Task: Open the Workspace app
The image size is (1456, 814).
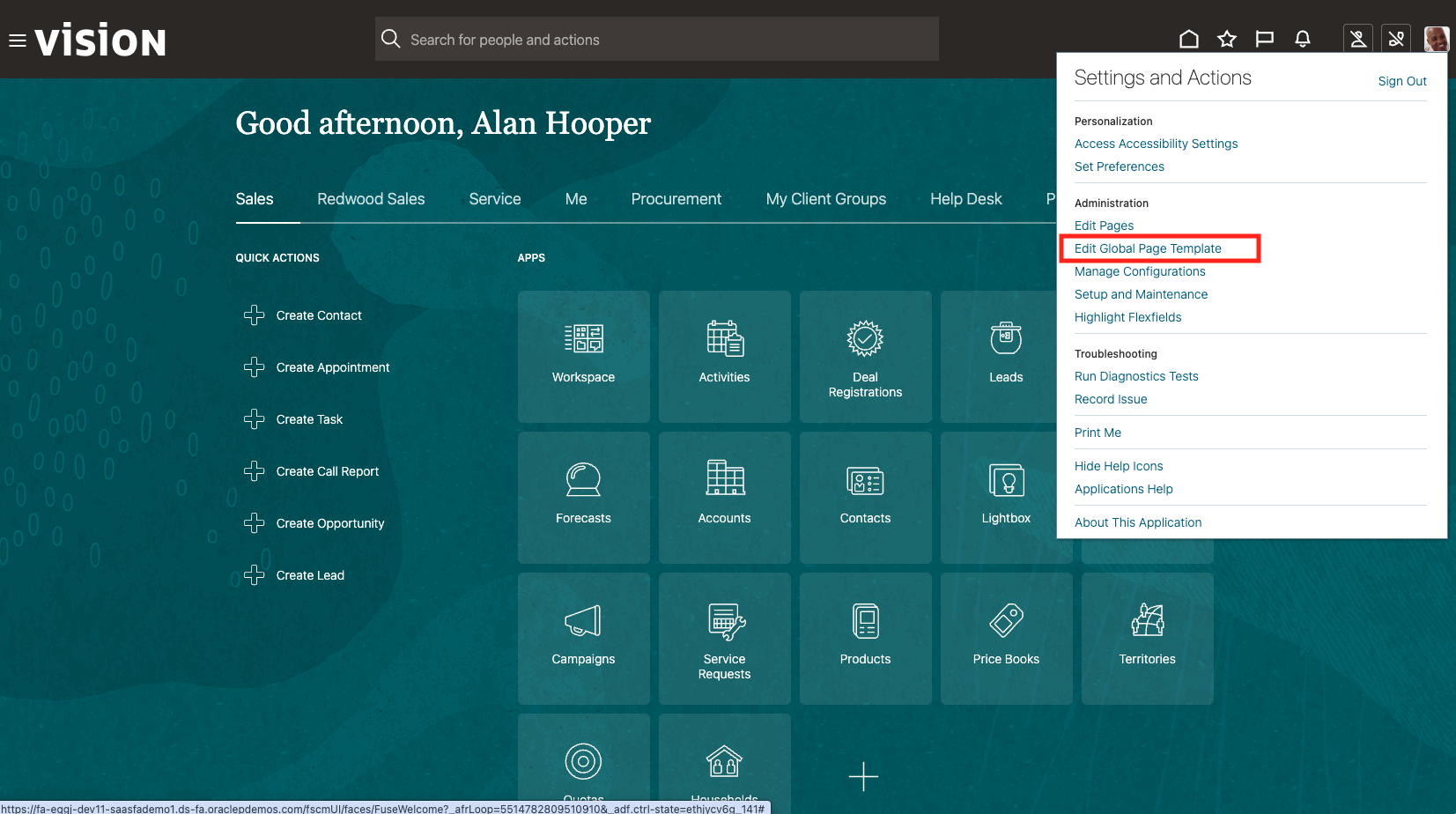Action: (x=583, y=357)
